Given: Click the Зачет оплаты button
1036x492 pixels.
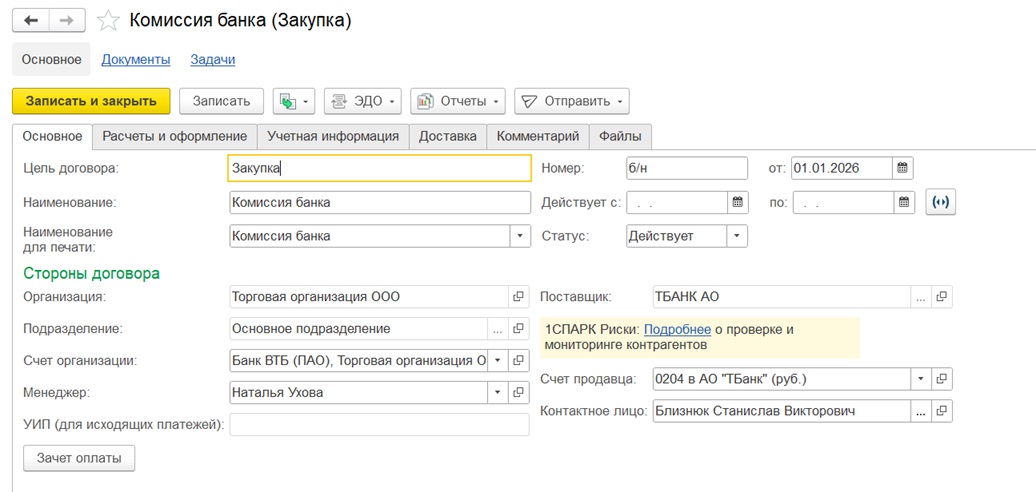Looking at the screenshot, I should [x=79, y=458].
